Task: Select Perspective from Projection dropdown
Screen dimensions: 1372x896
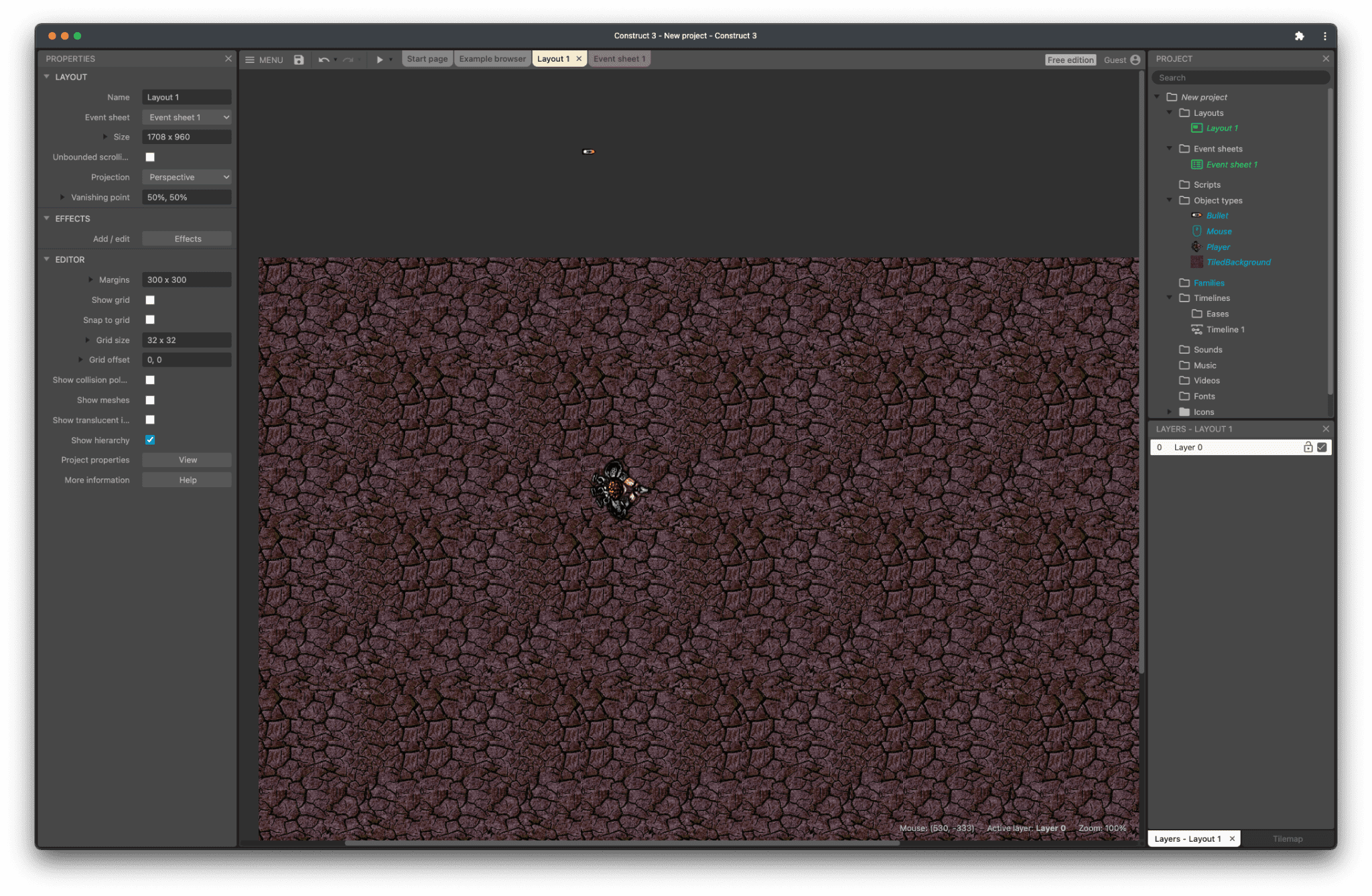Action: coord(187,177)
